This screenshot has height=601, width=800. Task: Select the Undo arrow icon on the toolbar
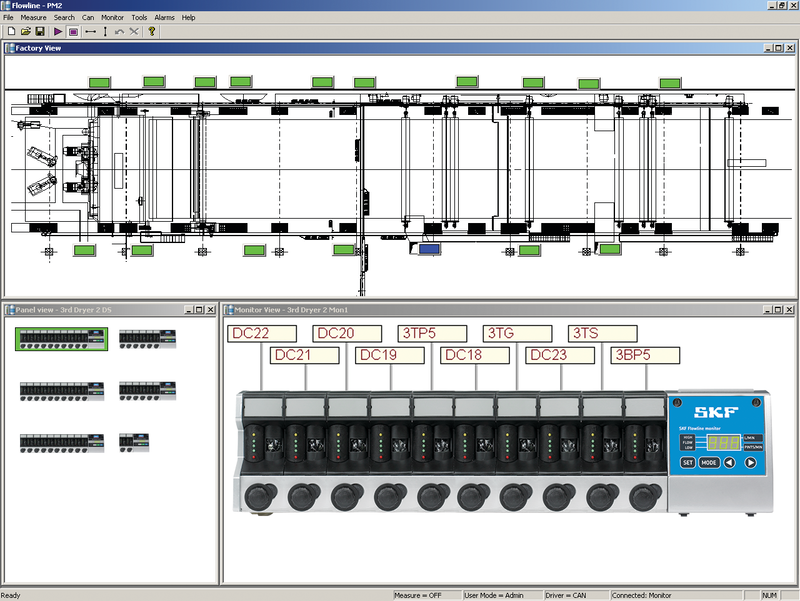coord(119,33)
